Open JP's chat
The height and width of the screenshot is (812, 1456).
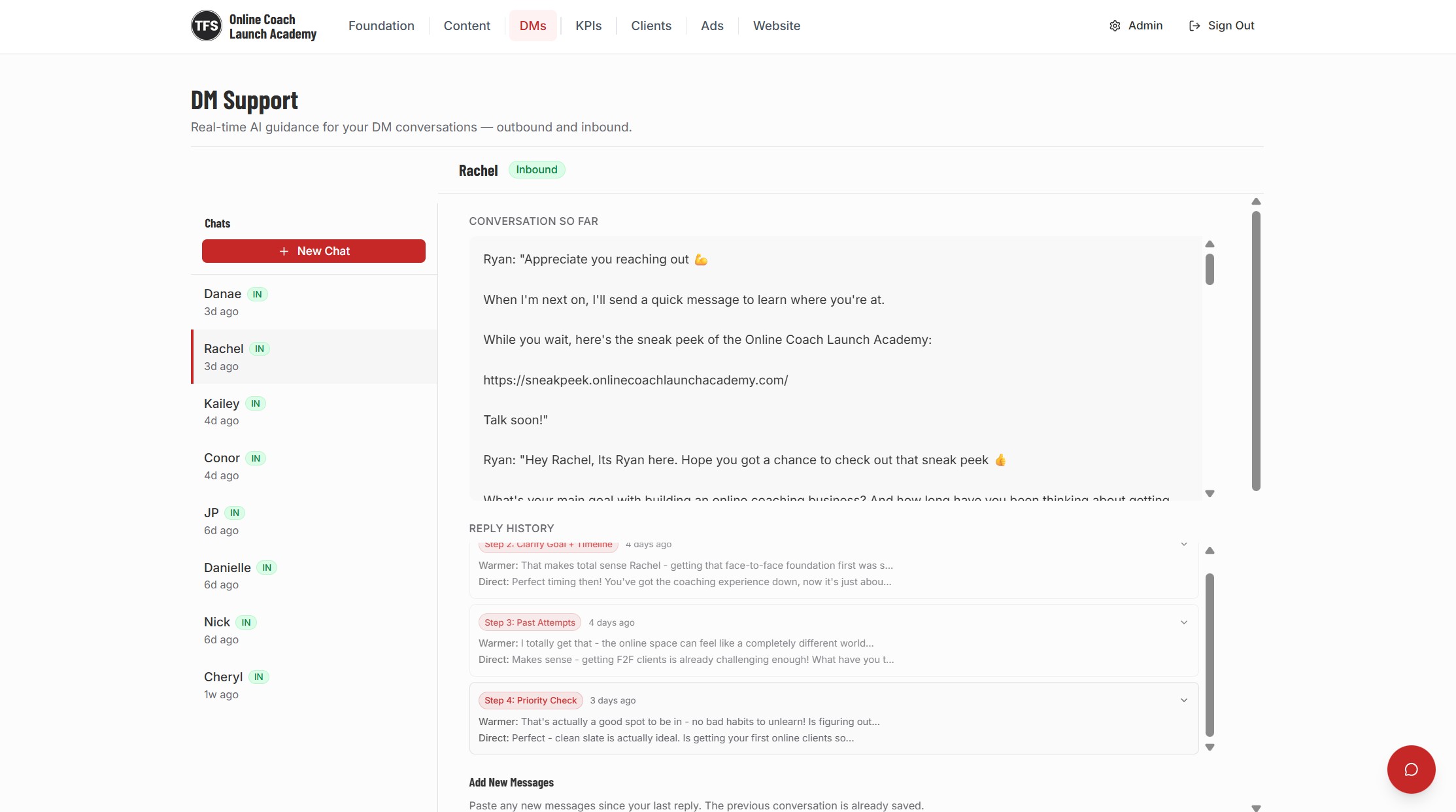(314, 521)
